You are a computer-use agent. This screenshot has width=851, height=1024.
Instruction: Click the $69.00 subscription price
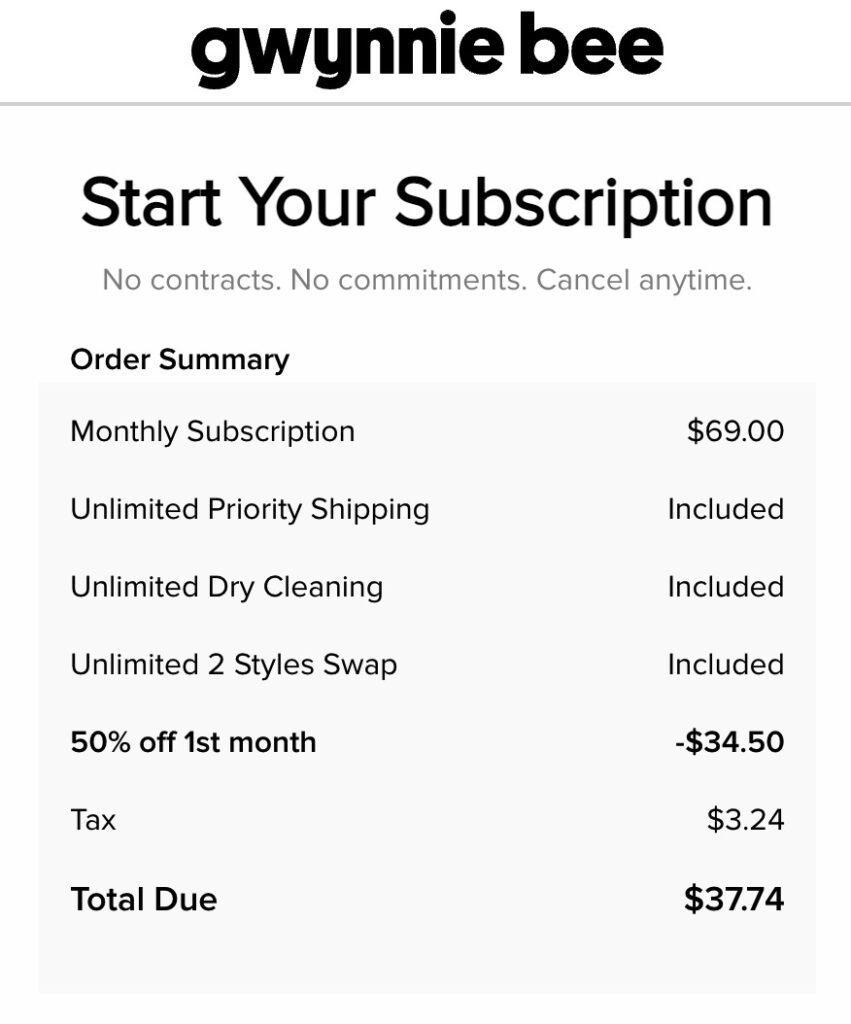[735, 431]
